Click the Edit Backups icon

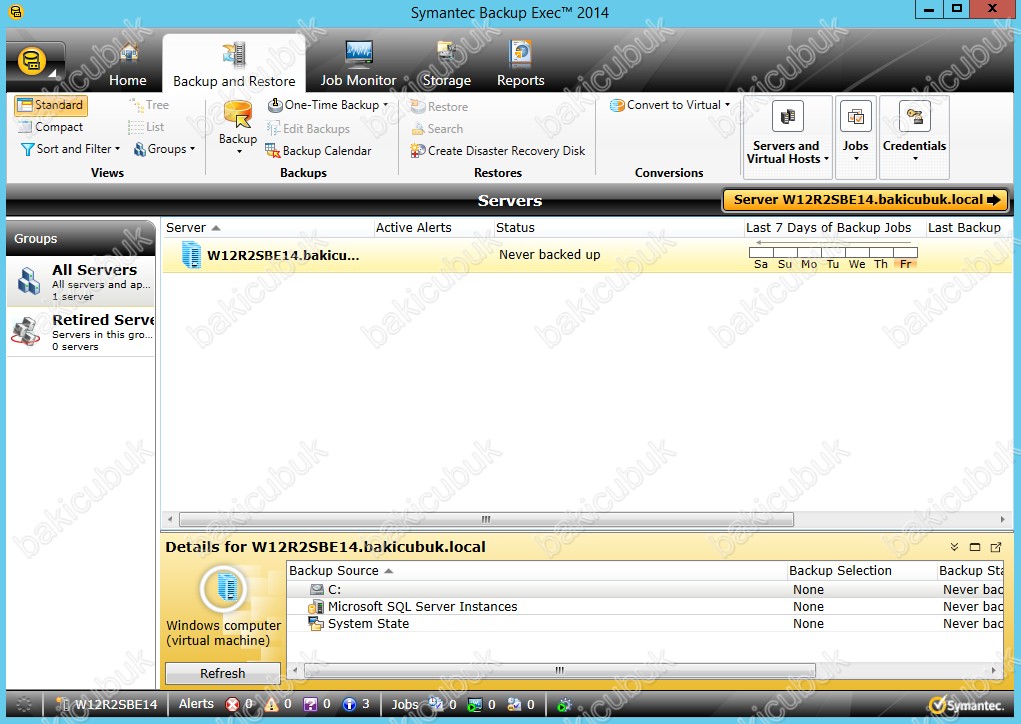coord(273,128)
